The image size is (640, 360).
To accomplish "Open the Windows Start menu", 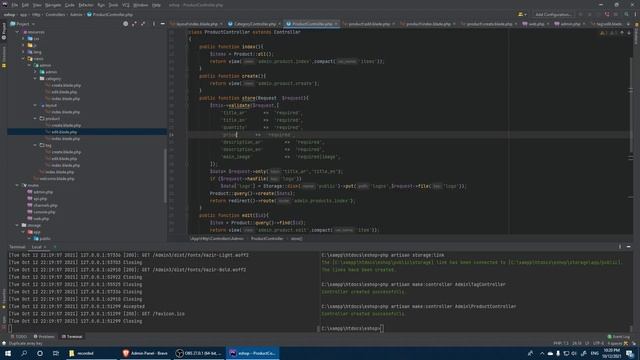I will [x=8, y=353].
